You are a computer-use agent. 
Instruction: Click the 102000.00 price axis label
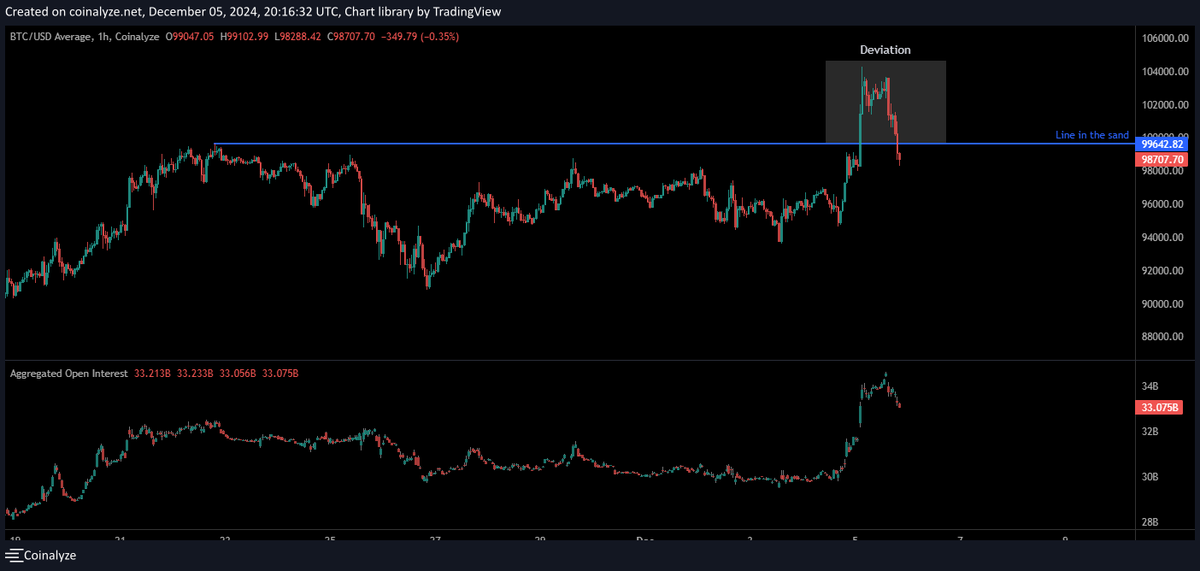click(1165, 104)
